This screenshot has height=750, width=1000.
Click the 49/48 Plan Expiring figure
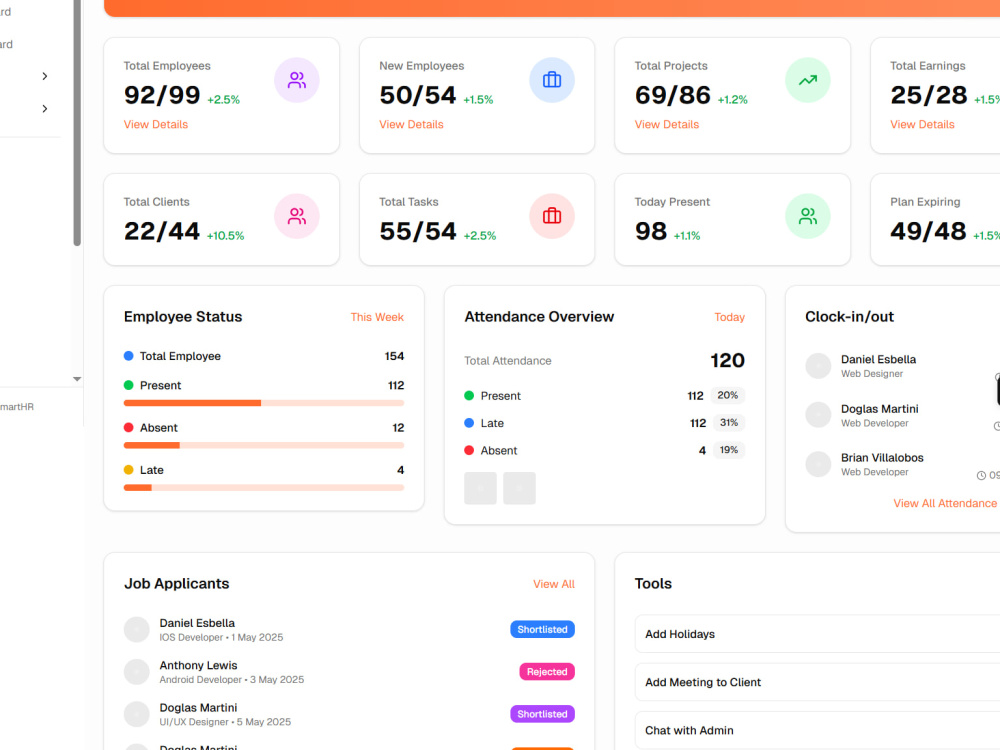tap(929, 231)
